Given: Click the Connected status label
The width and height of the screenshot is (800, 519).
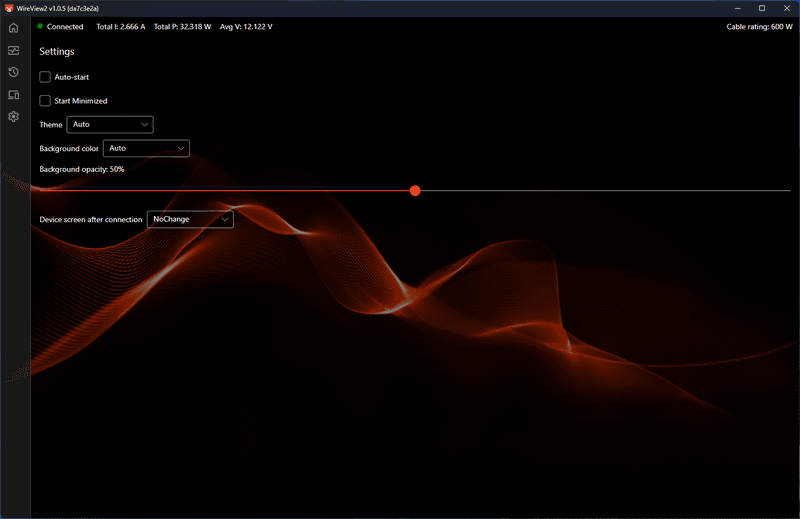Looking at the screenshot, I should pos(65,27).
